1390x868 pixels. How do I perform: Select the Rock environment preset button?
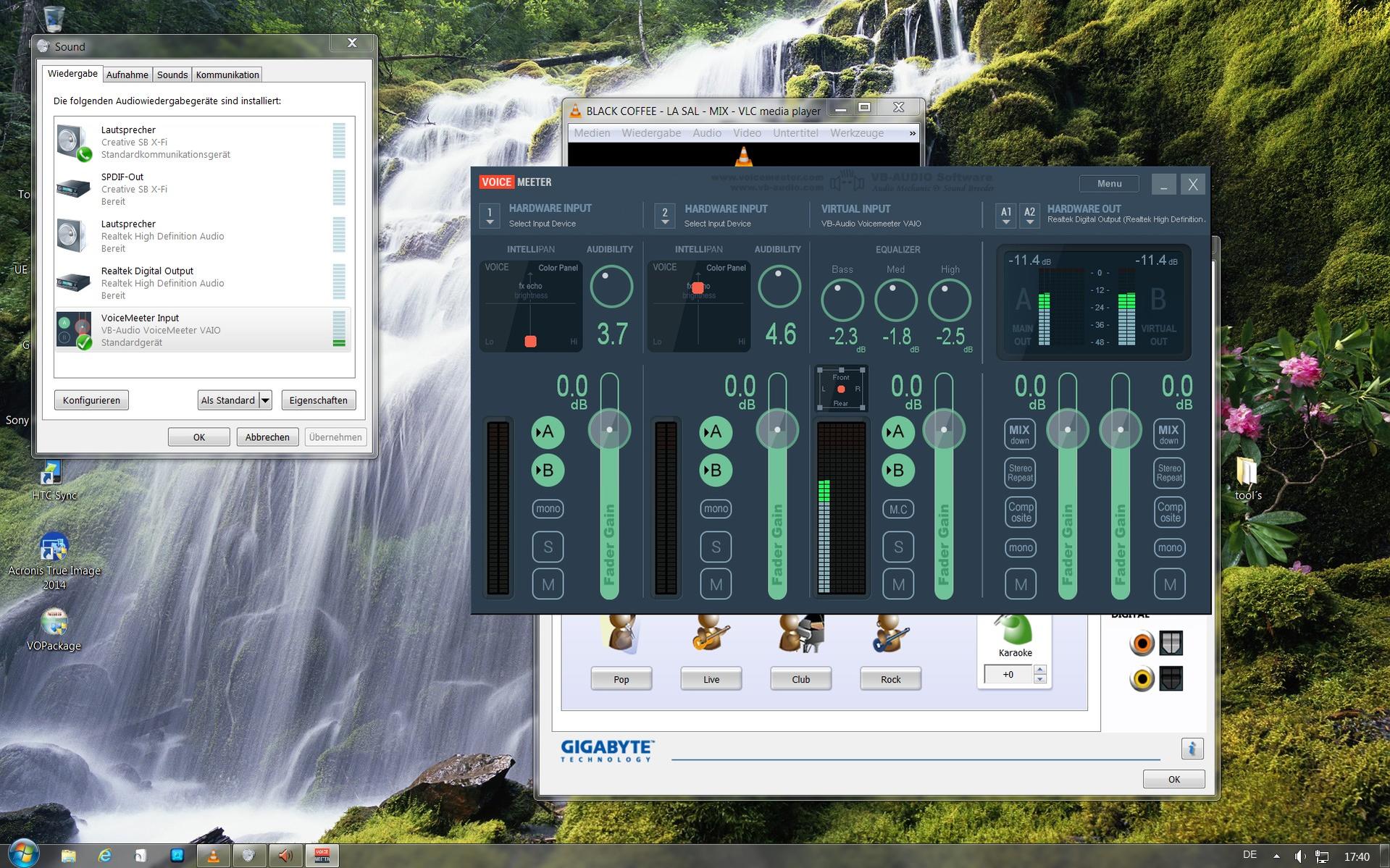point(890,679)
